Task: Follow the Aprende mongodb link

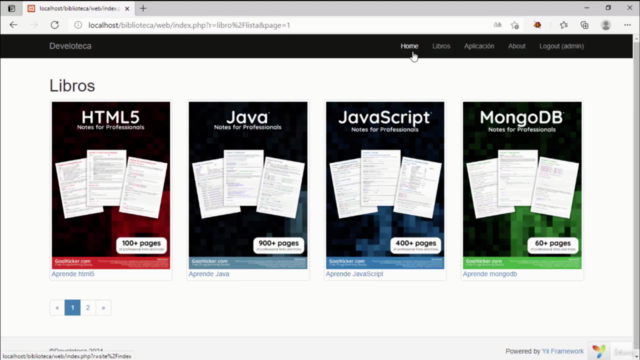Action: click(x=490, y=274)
